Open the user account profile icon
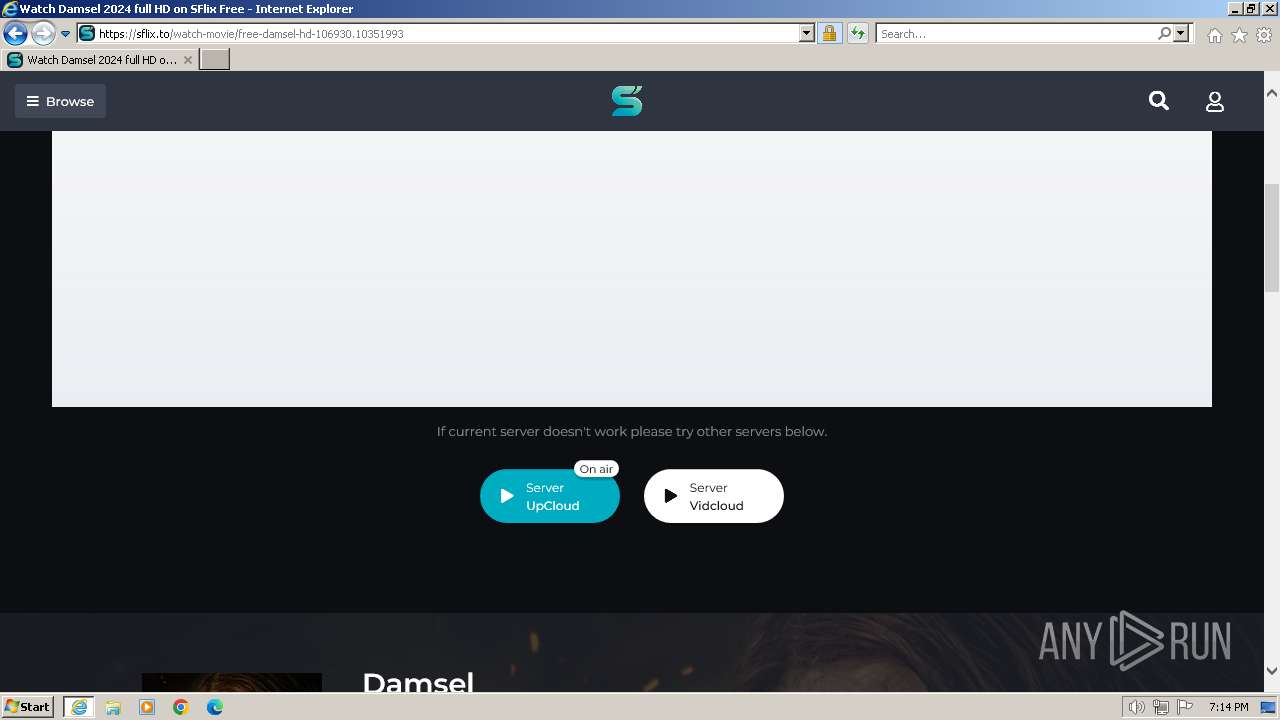Screen dimensions: 1280x720 point(1215,101)
